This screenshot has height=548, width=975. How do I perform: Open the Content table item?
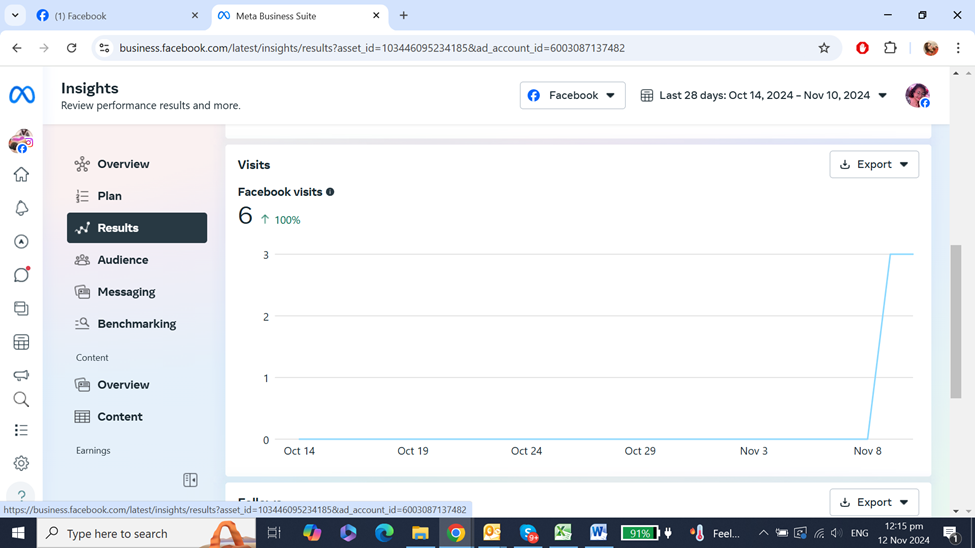(137, 417)
